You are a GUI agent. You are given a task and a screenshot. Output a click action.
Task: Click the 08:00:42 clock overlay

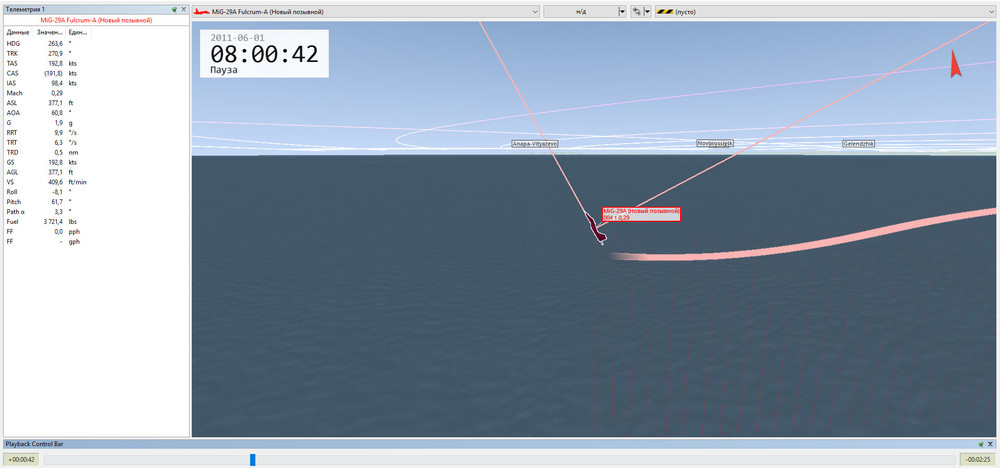tap(265, 55)
